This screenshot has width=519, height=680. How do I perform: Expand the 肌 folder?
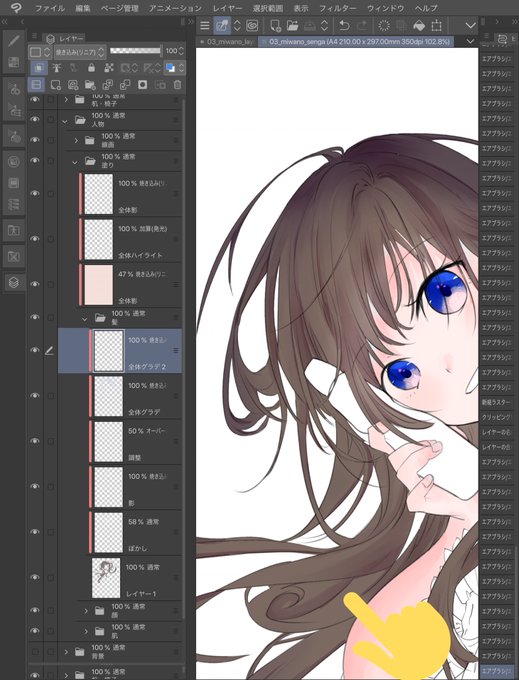coord(86,631)
